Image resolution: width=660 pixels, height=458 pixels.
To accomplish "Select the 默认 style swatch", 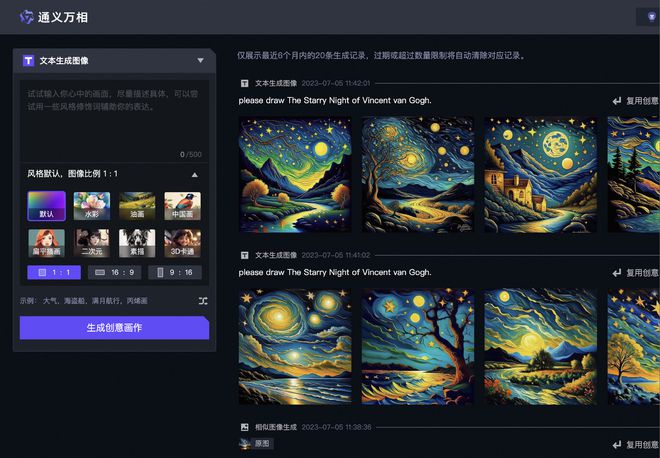I will click(x=47, y=206).
